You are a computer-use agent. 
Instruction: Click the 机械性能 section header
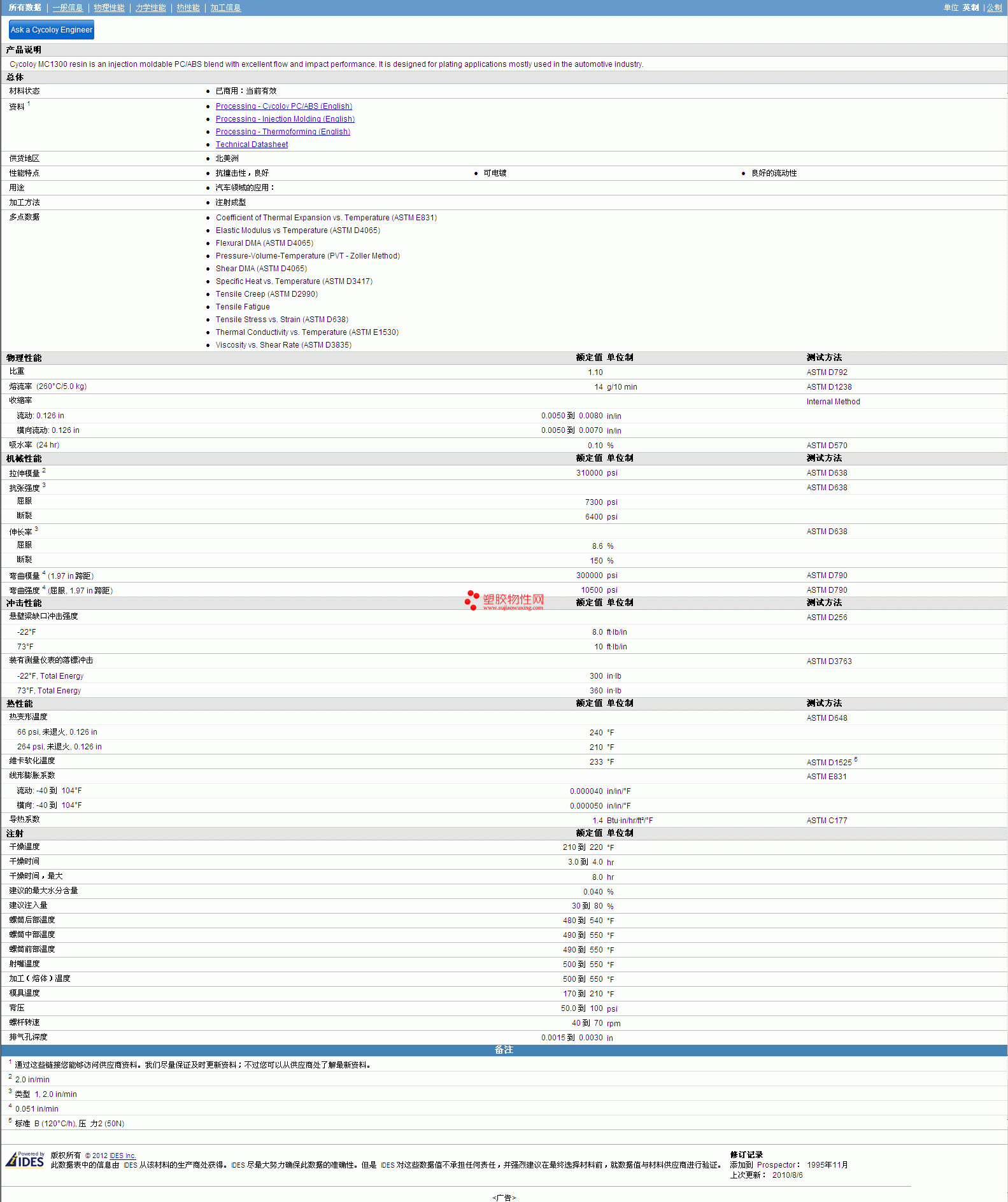(x=24, y=458)
